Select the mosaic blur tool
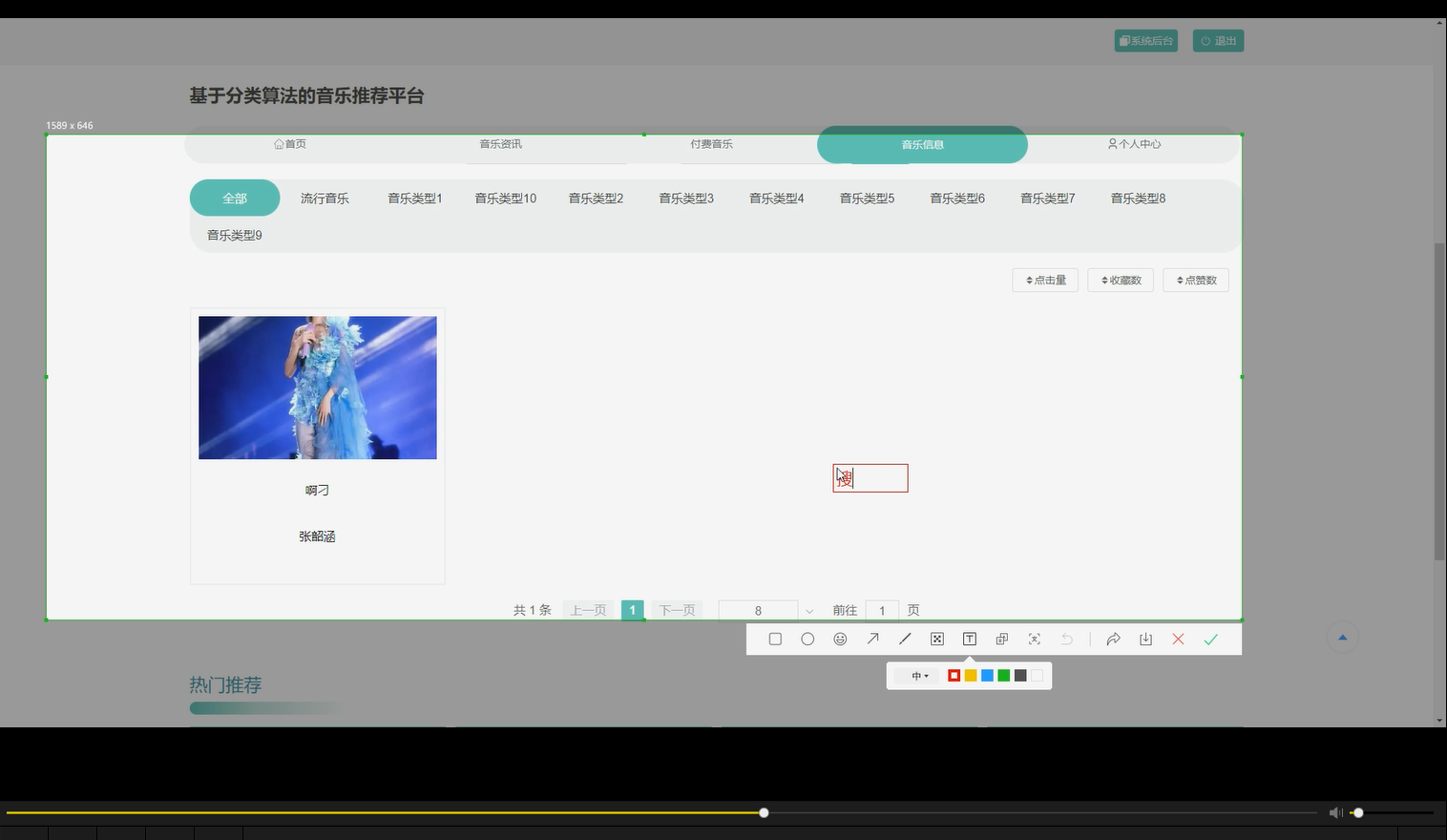The width and height of the screenshot is (1447, 840). 936,639
